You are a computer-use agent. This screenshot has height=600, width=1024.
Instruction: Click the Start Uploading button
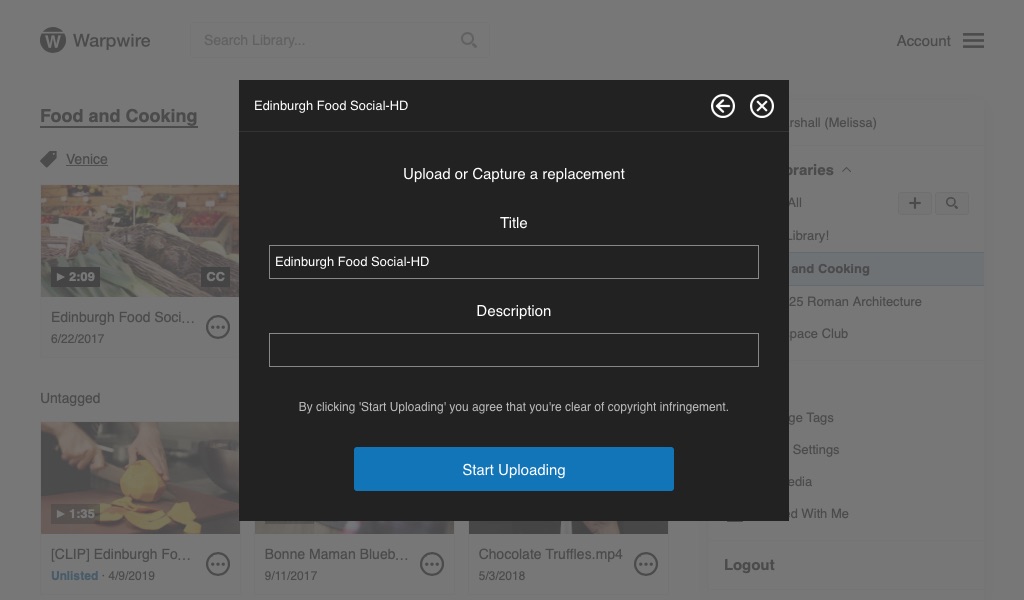click(x=513, y=469)
